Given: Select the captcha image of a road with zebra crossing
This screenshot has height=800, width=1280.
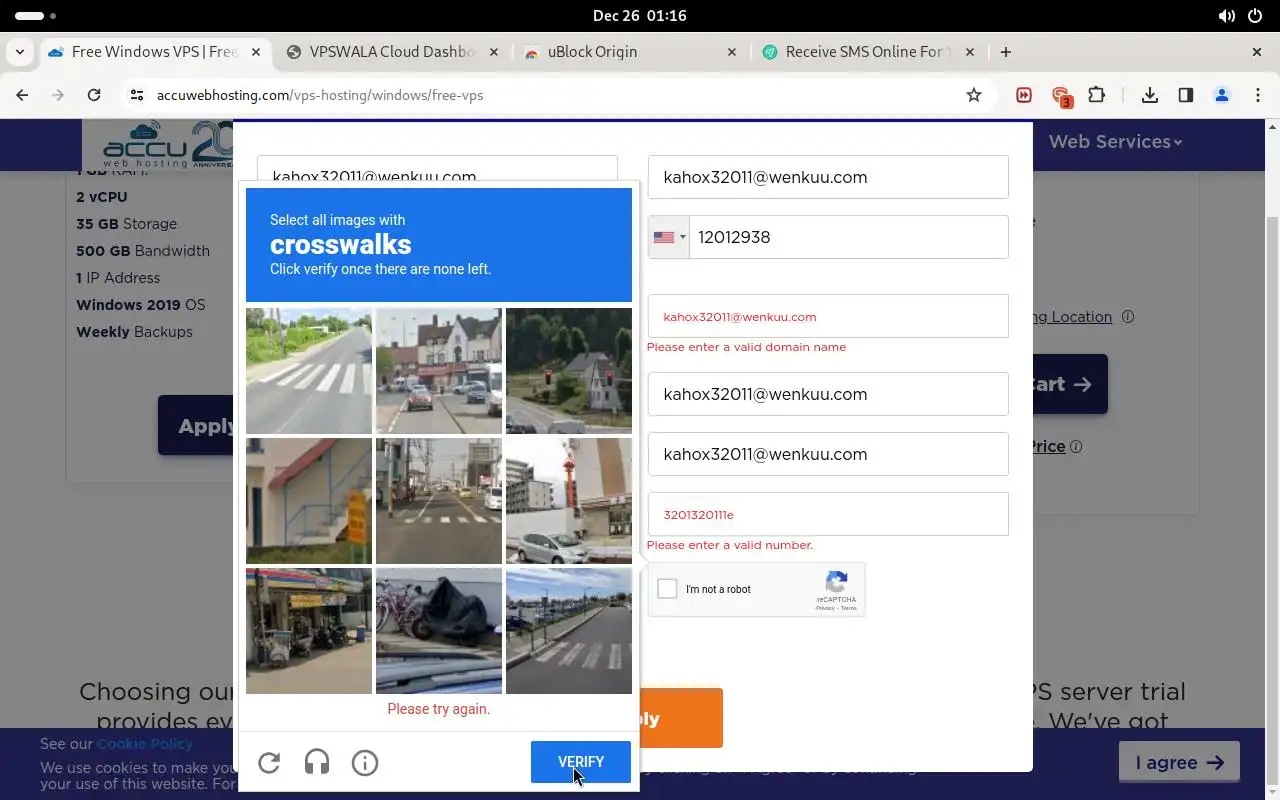Looking at the screenshot, I should pyautogui.click(x=309, y=371).
